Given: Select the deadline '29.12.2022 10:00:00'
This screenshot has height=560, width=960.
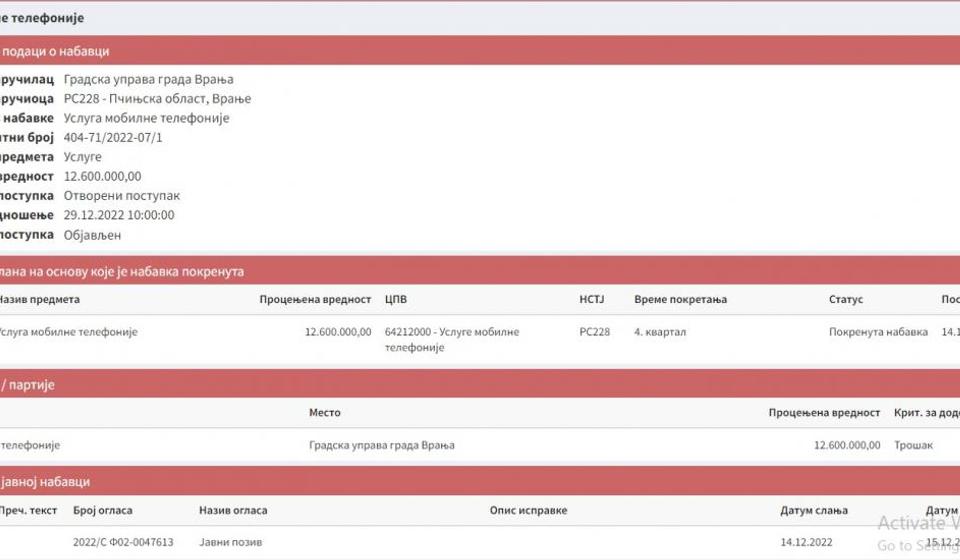Looking at the screenshot, I should pos(119,215).
